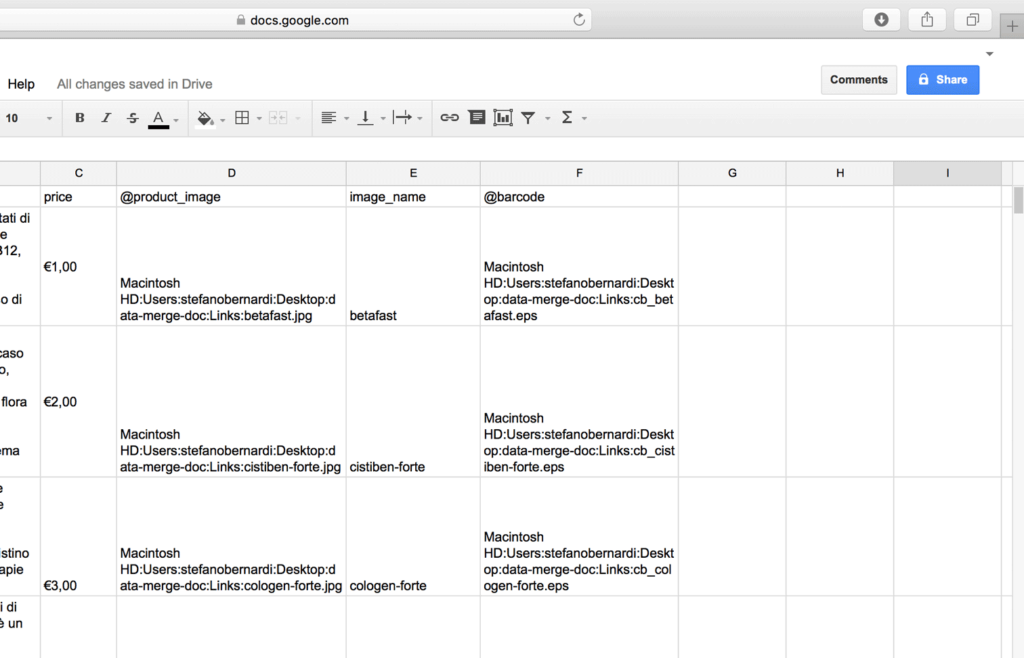Image resolution: width=1024 pixels, height=658 pixels.
Task: Select column D header
Action: coord(231,173)
